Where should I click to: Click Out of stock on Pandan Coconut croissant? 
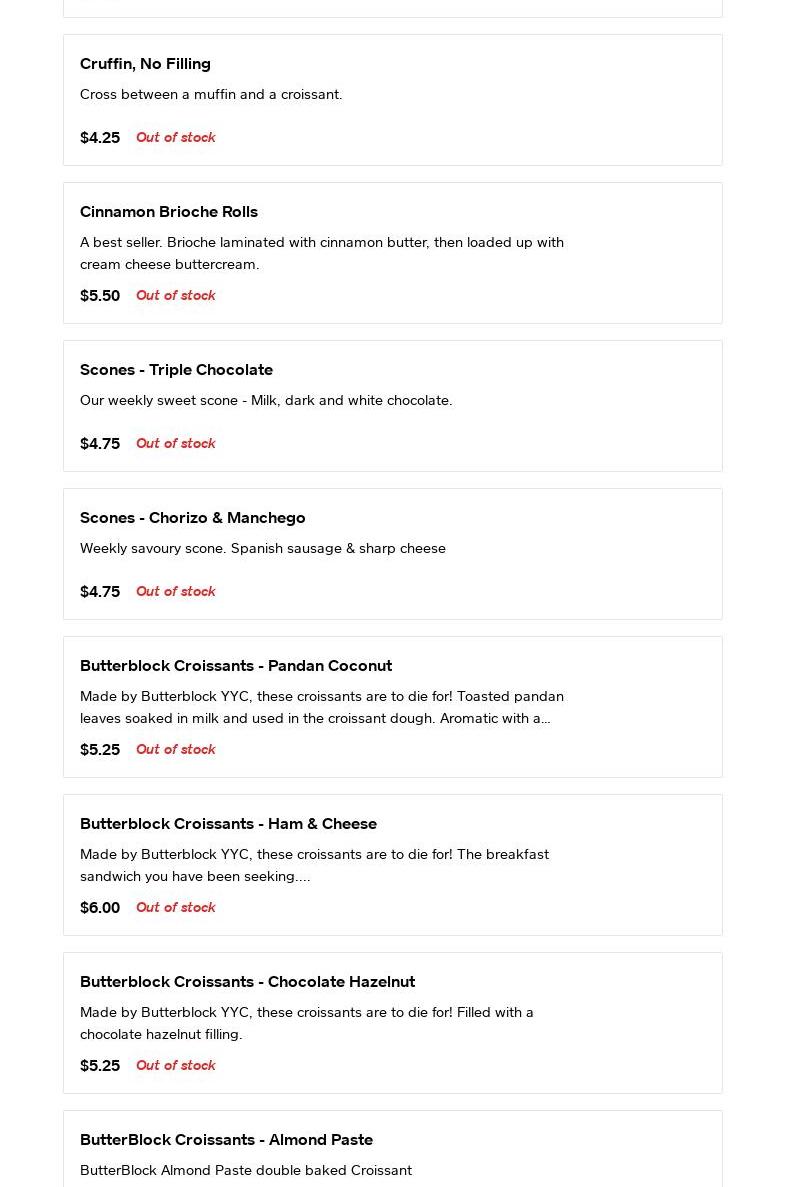click(x=176, y=750)
